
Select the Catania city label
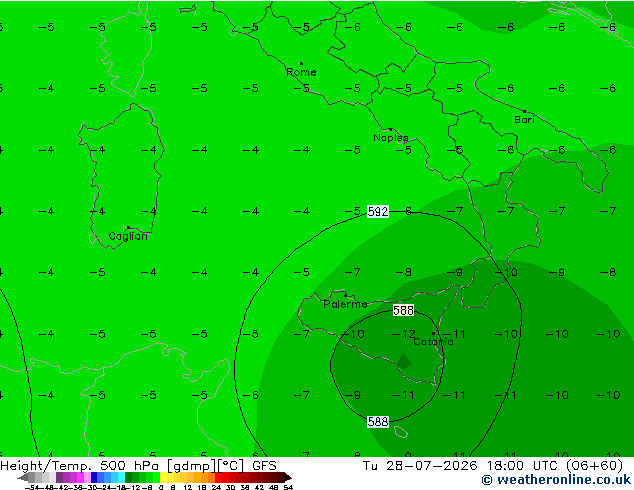pos(433,342)
